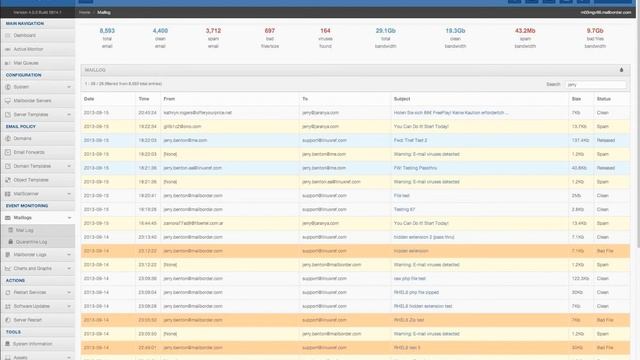Expand the MailScanner arrow

(x=69, y=194)
